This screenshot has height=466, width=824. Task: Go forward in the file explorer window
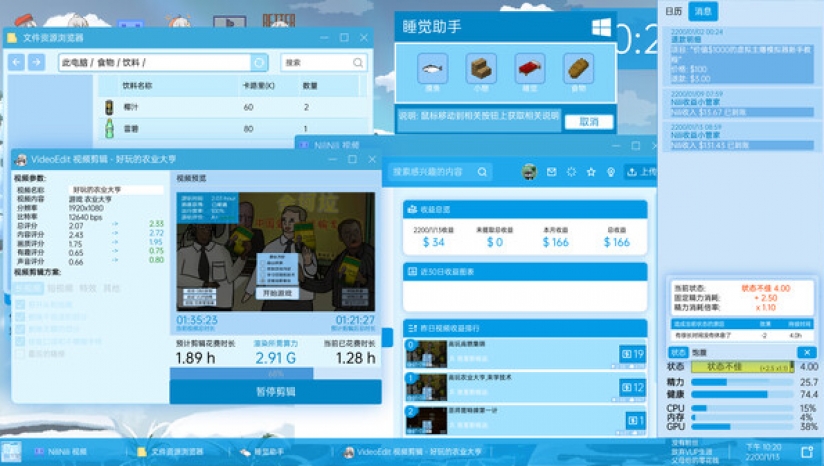pos(36,63)
